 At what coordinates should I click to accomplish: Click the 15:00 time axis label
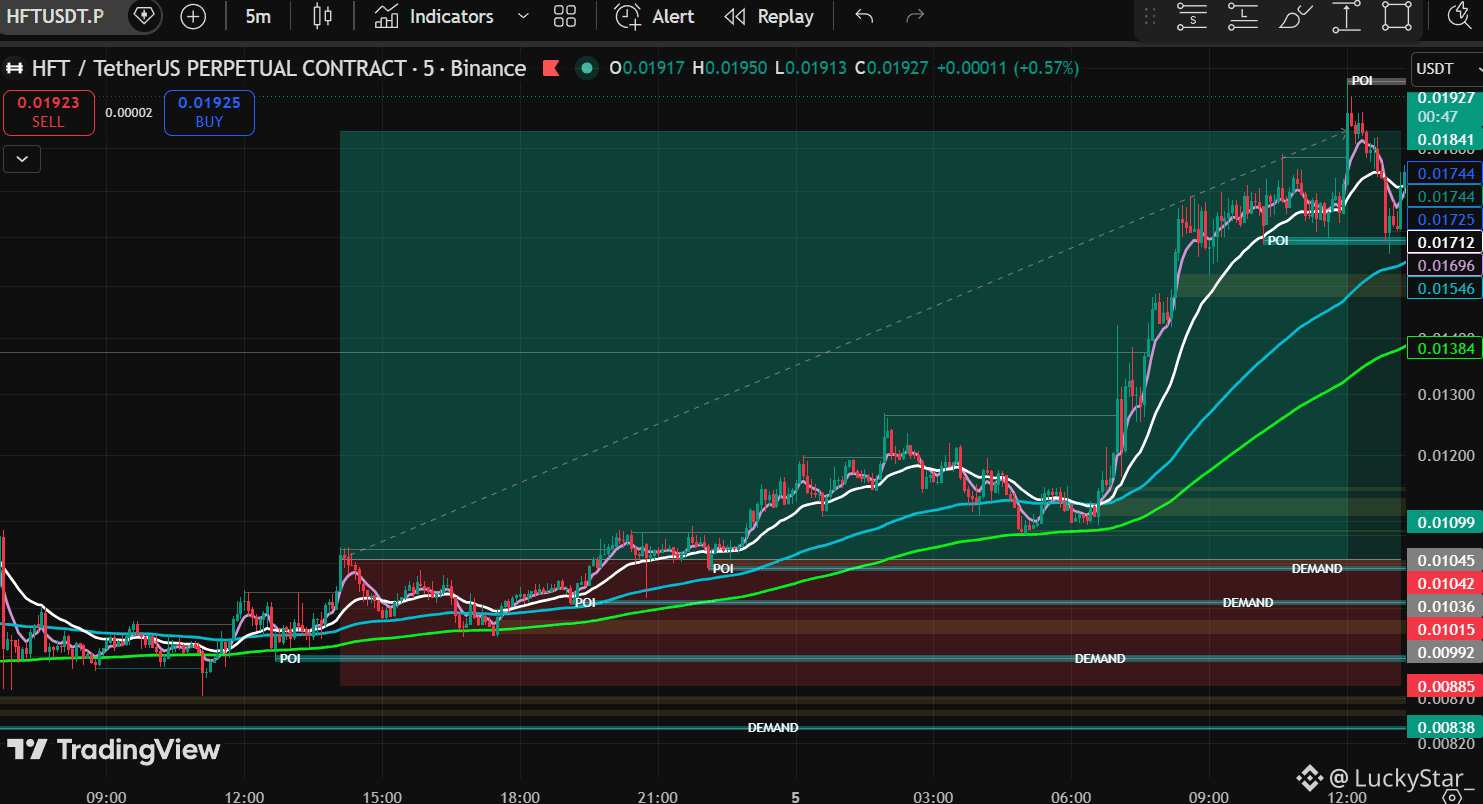click(x=382, y=797)
